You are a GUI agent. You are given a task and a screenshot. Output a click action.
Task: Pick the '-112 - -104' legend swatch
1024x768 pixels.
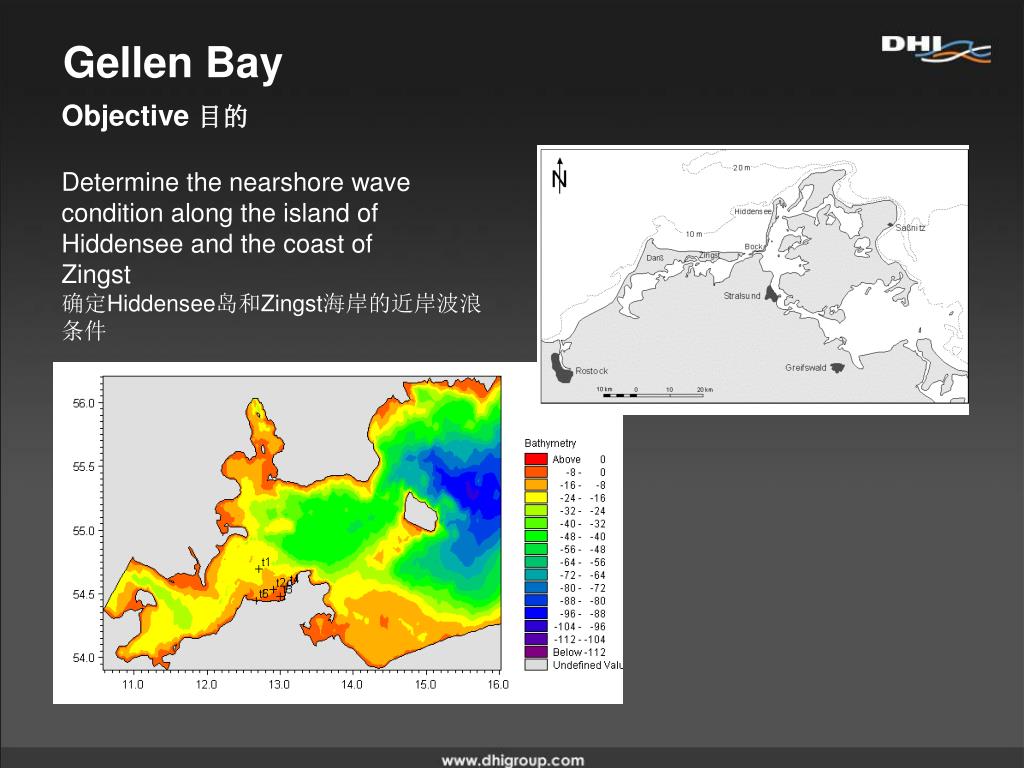pos(536,639)
